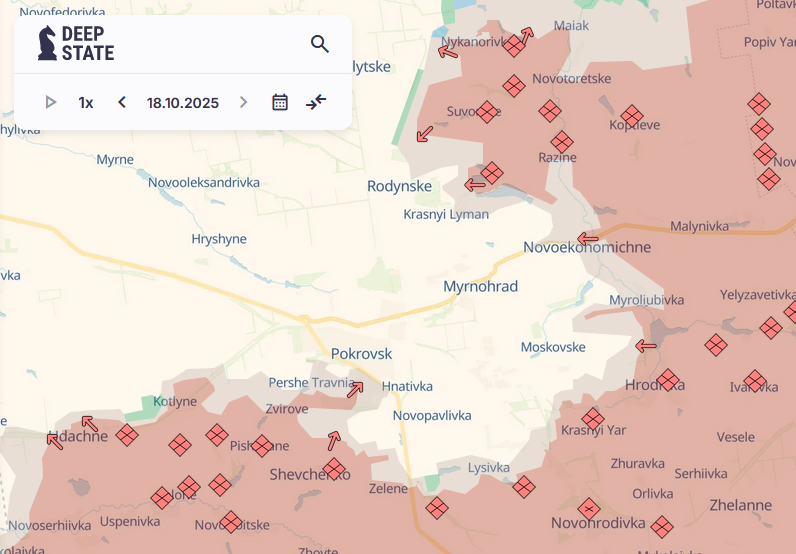Click the up-right attack arrow near Maiak

(x=527, y=36)
